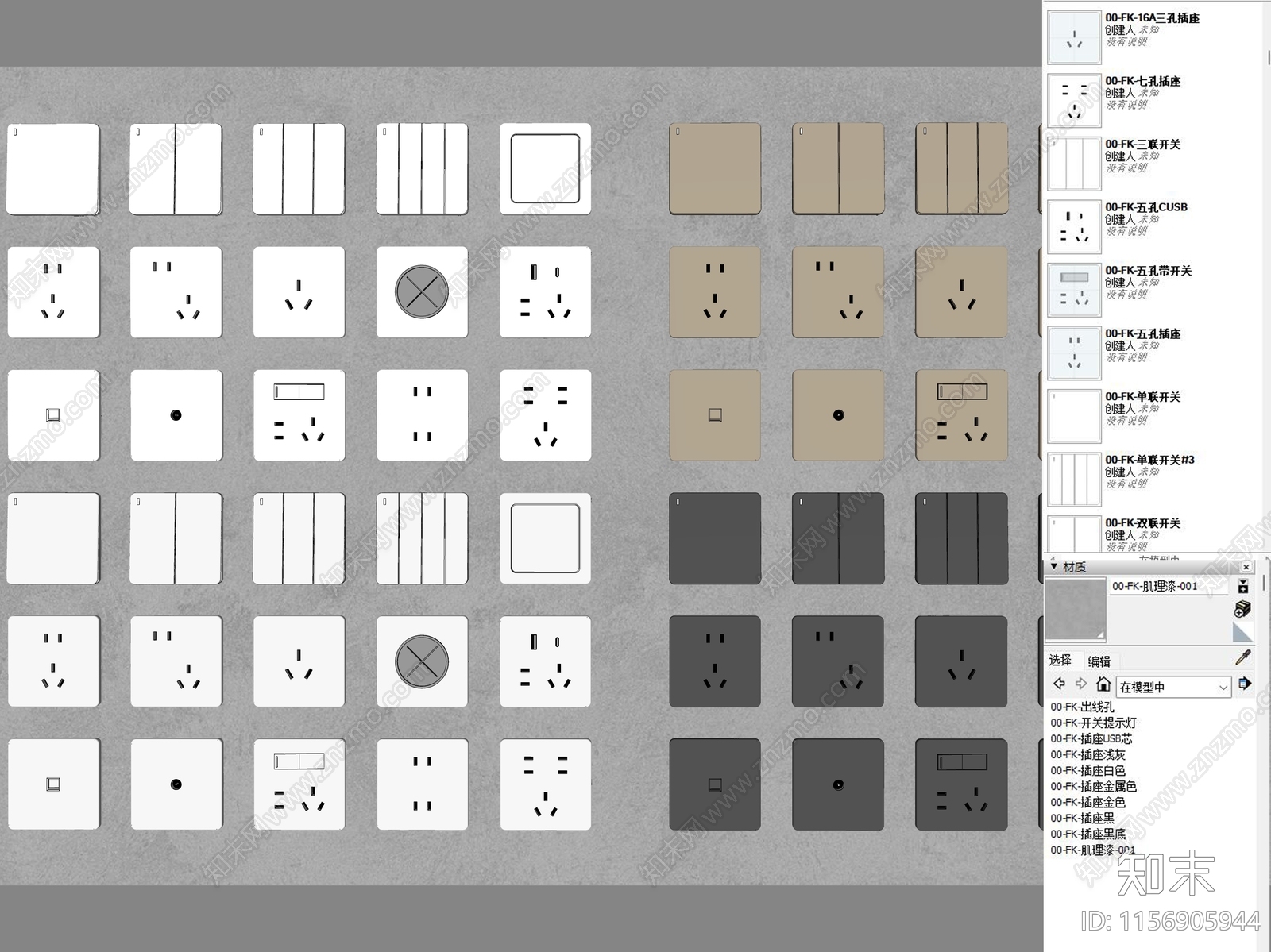
Task: Select the dark gray five-hole socket with switch
Action: [x=961, y=784]
